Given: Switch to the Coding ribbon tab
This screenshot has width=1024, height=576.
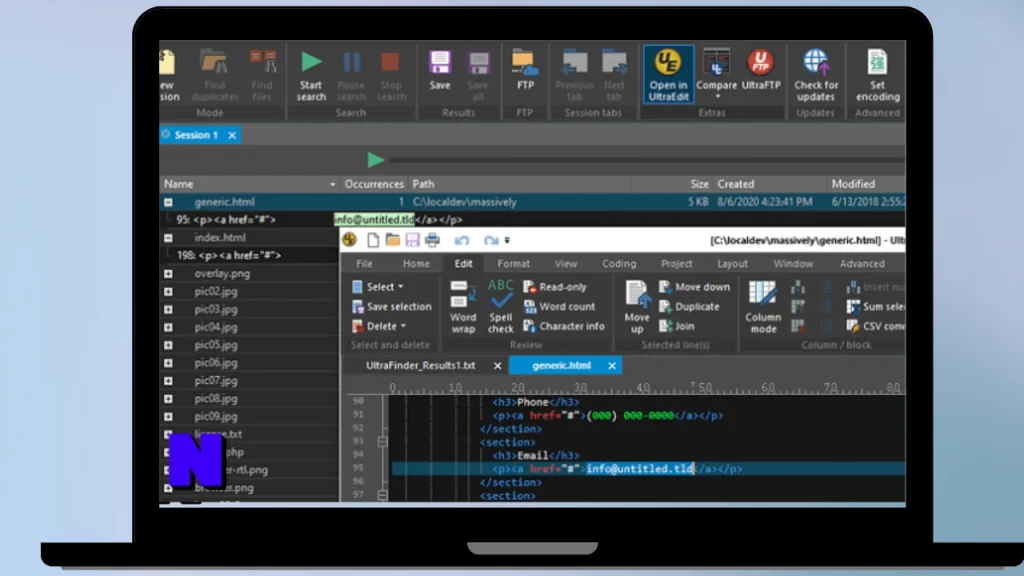Looking at the screenshot, I should pos(618,264).
